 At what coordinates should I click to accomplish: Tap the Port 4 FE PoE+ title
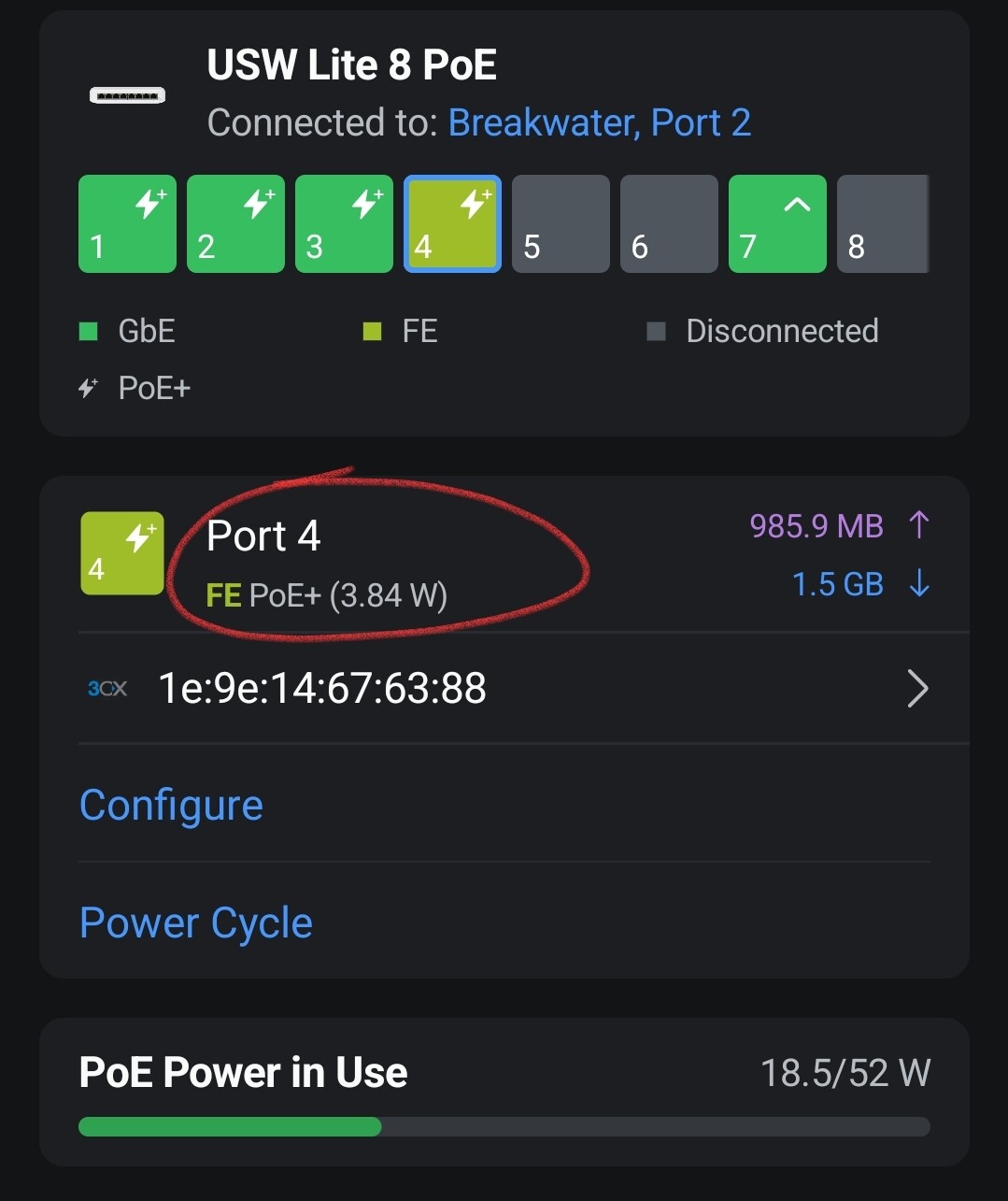[327, 564]
